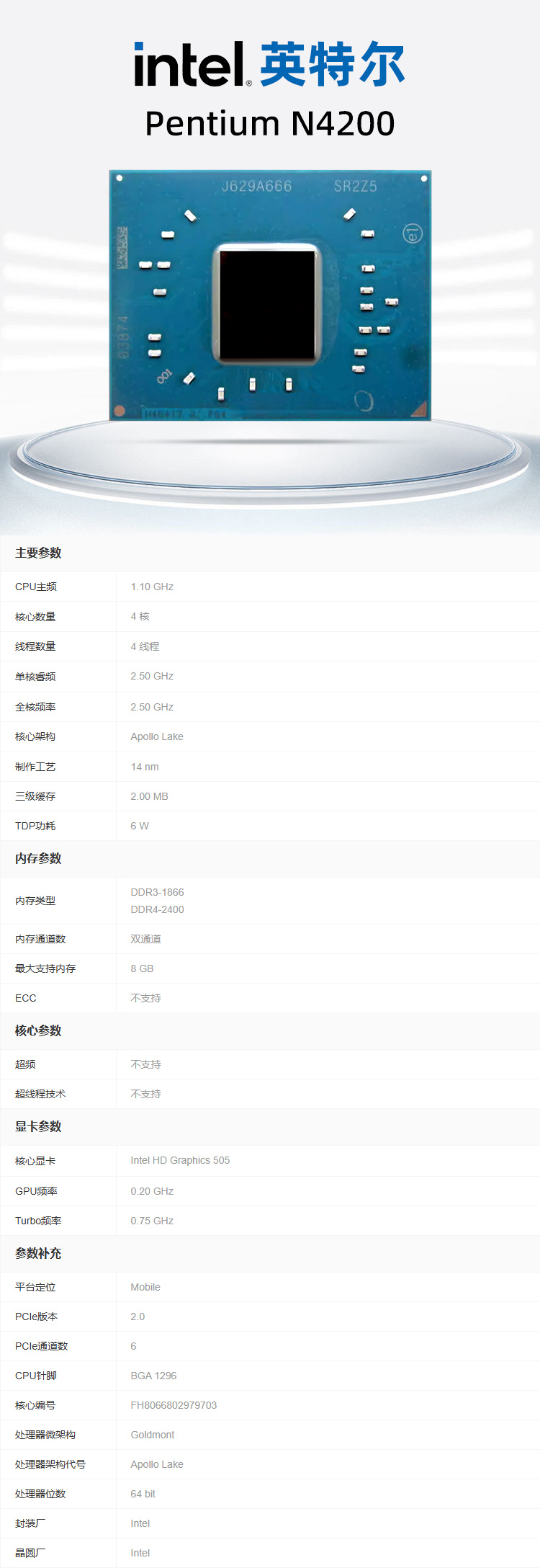Select the value 8 GB
Screen dimensions: 540x1568
142,969
